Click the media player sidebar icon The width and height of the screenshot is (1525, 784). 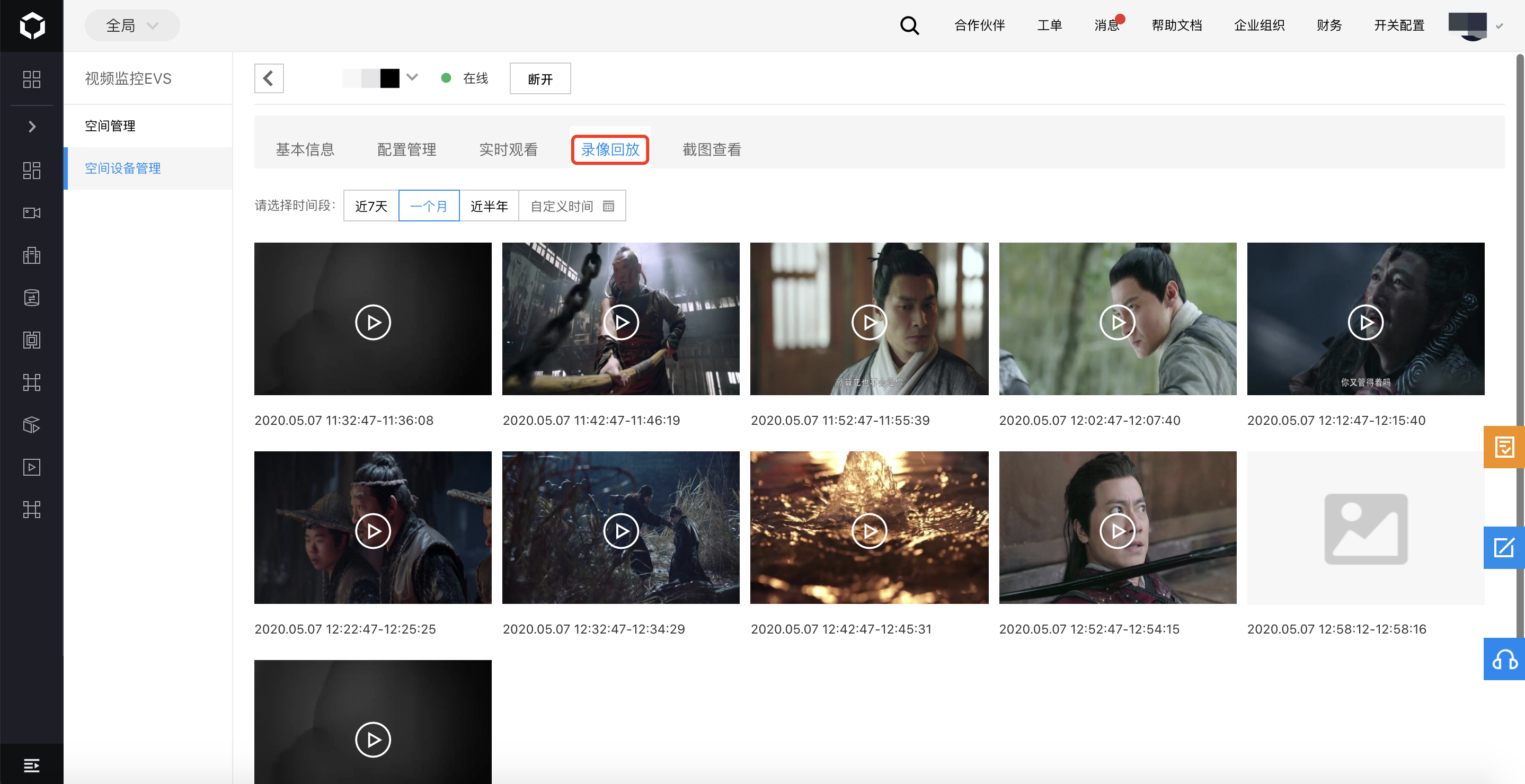tap(31, 467)
